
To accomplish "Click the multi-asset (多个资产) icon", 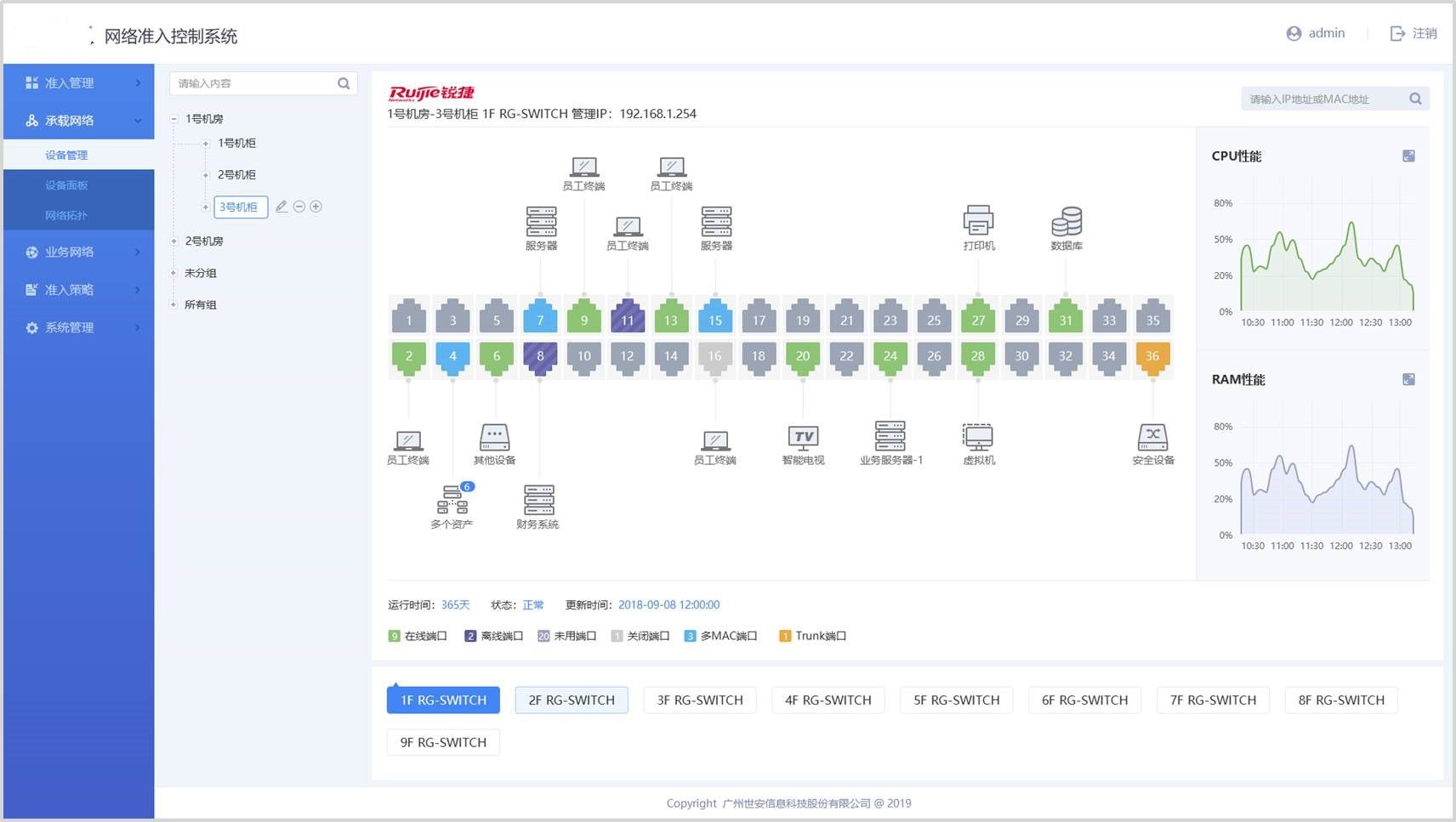I will click(x=452, y=500).
